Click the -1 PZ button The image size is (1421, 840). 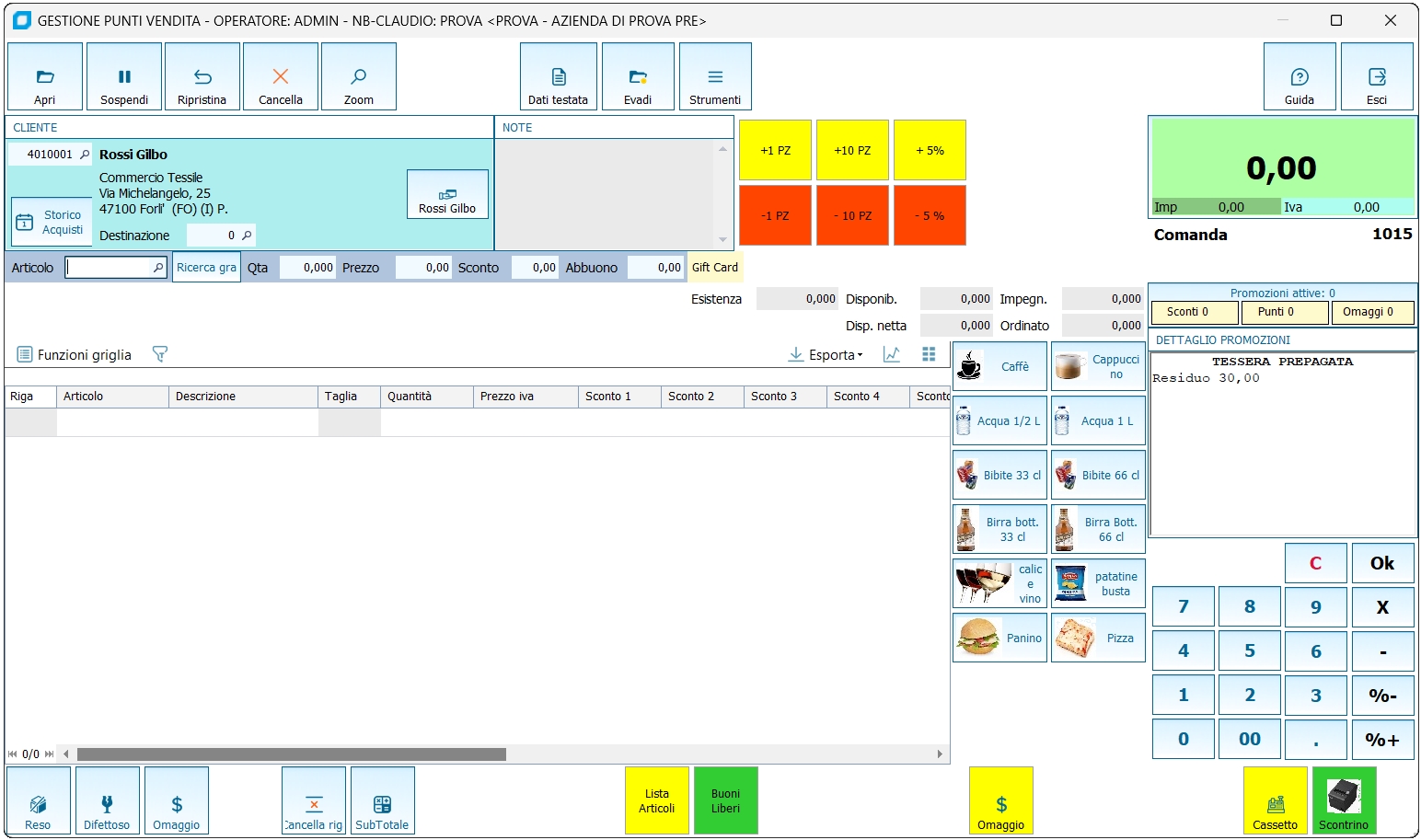775,215
